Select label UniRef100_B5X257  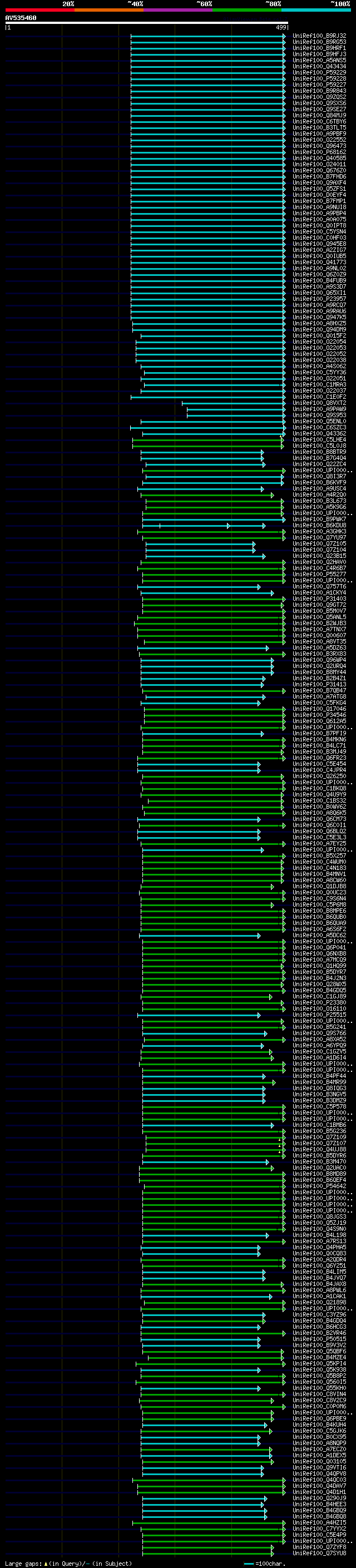[319, 856]
